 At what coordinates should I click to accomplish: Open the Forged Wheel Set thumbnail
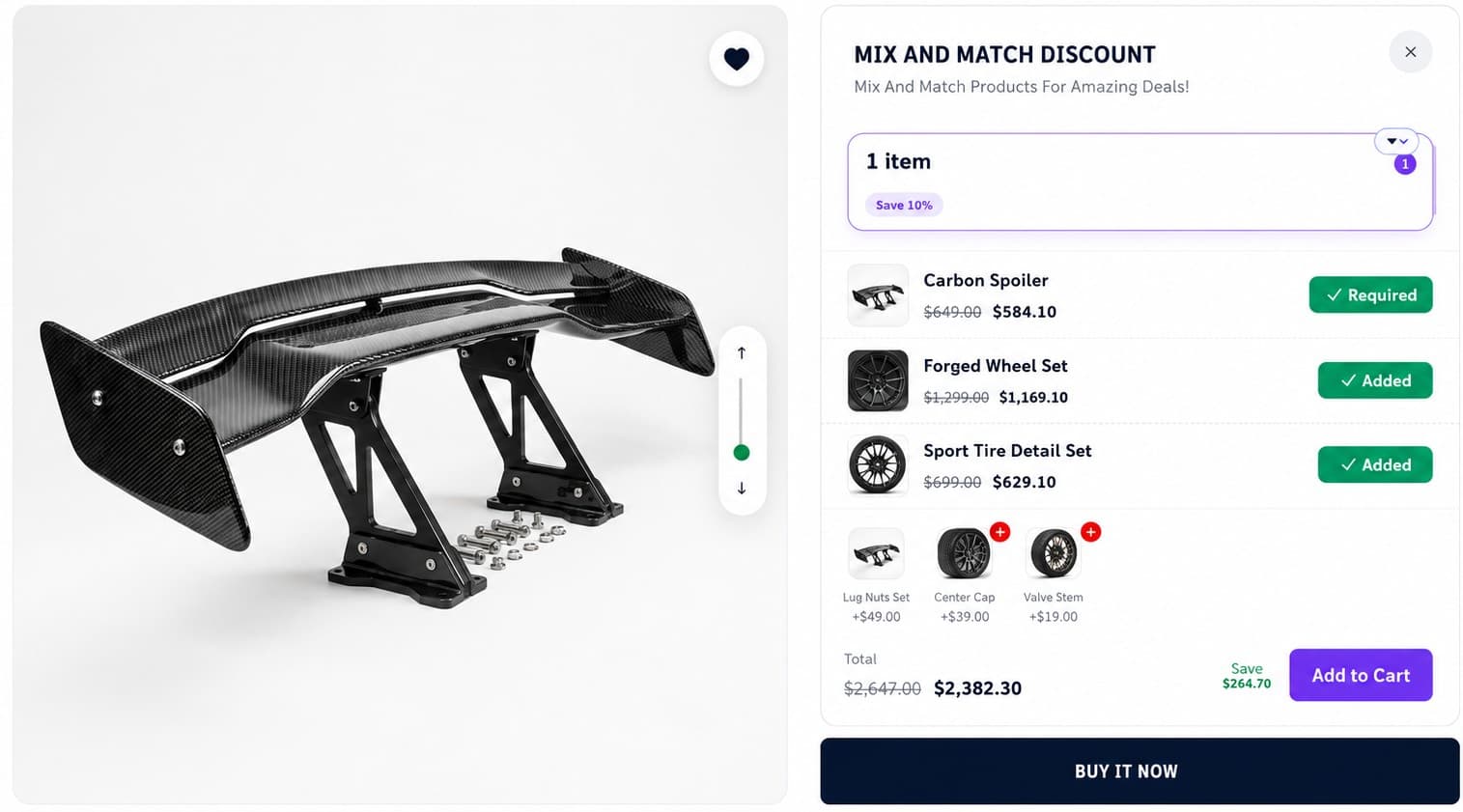point(878,380)
